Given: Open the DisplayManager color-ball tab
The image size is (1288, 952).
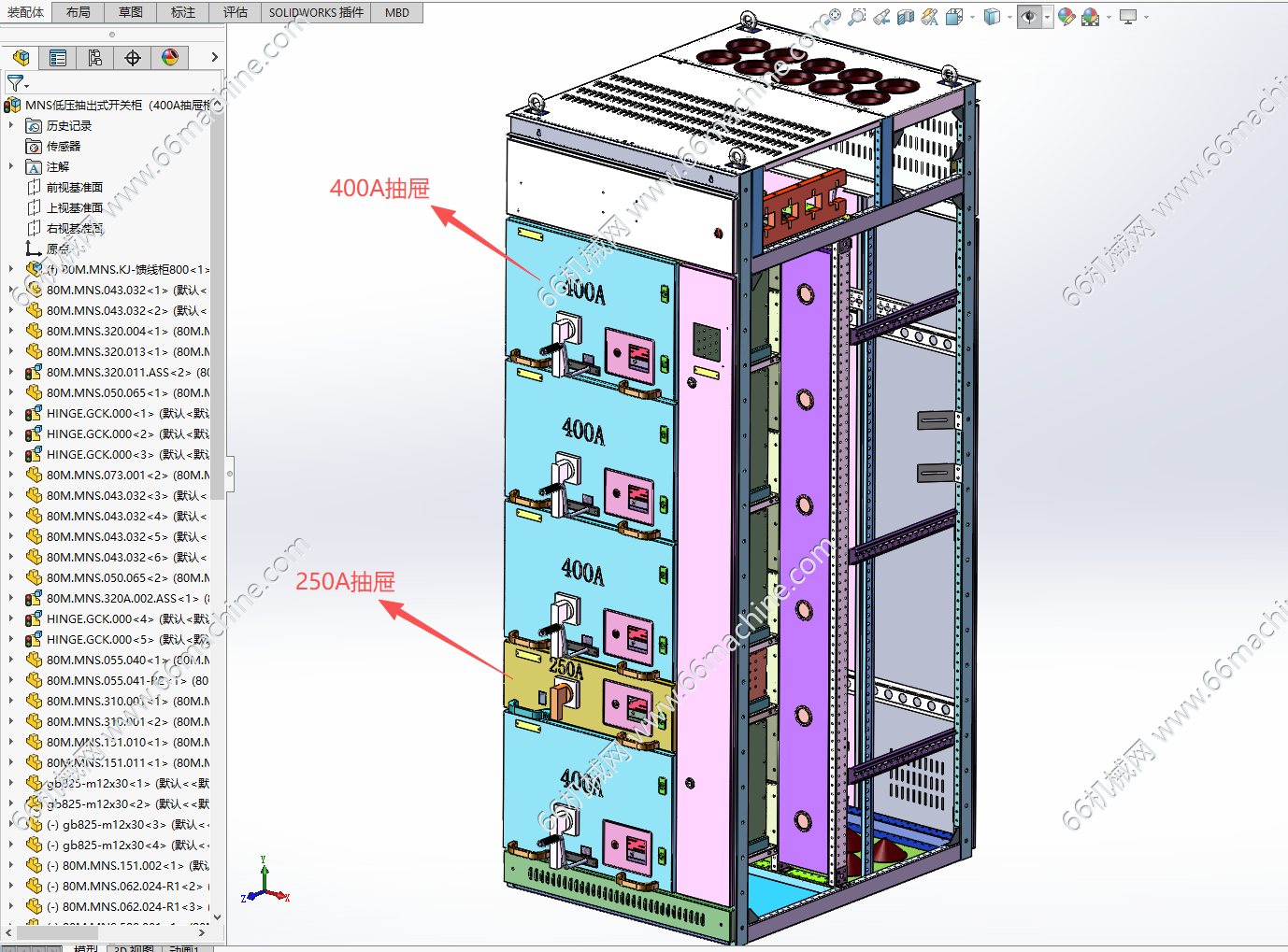Looking at the screenshot, I should pyautogui.click(x=170, y=58).
